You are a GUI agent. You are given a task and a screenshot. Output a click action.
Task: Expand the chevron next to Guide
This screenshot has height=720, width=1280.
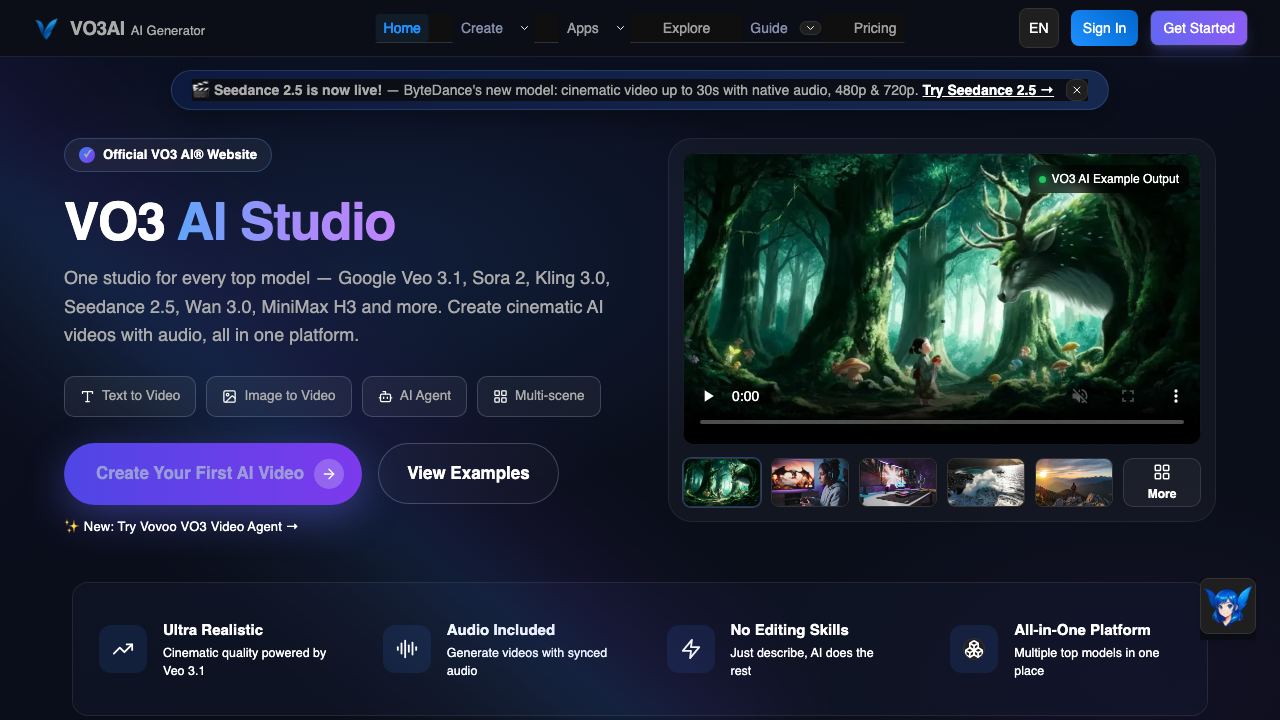[811, 28]
